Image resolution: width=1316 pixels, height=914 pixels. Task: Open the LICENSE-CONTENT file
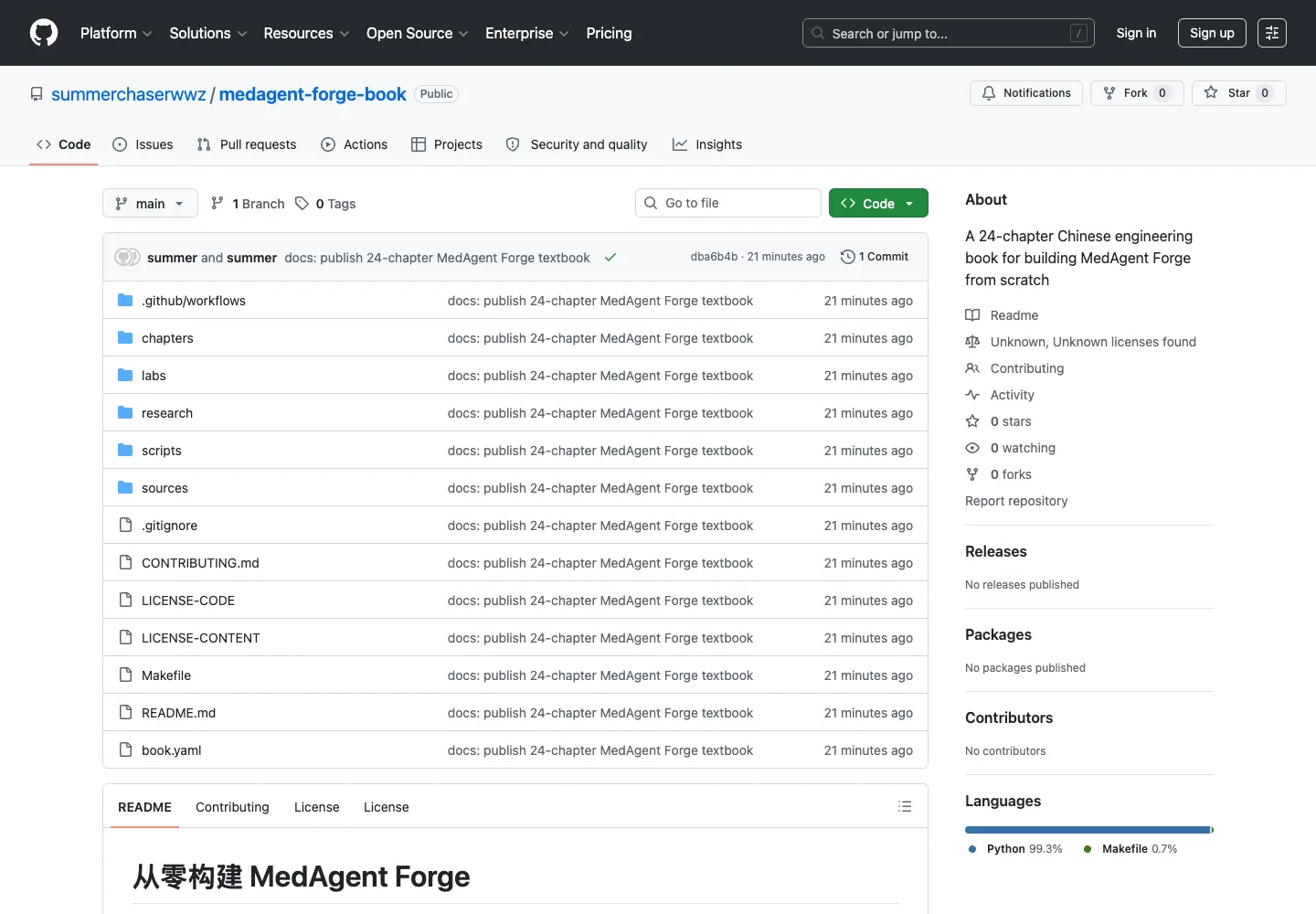[201, 638]
